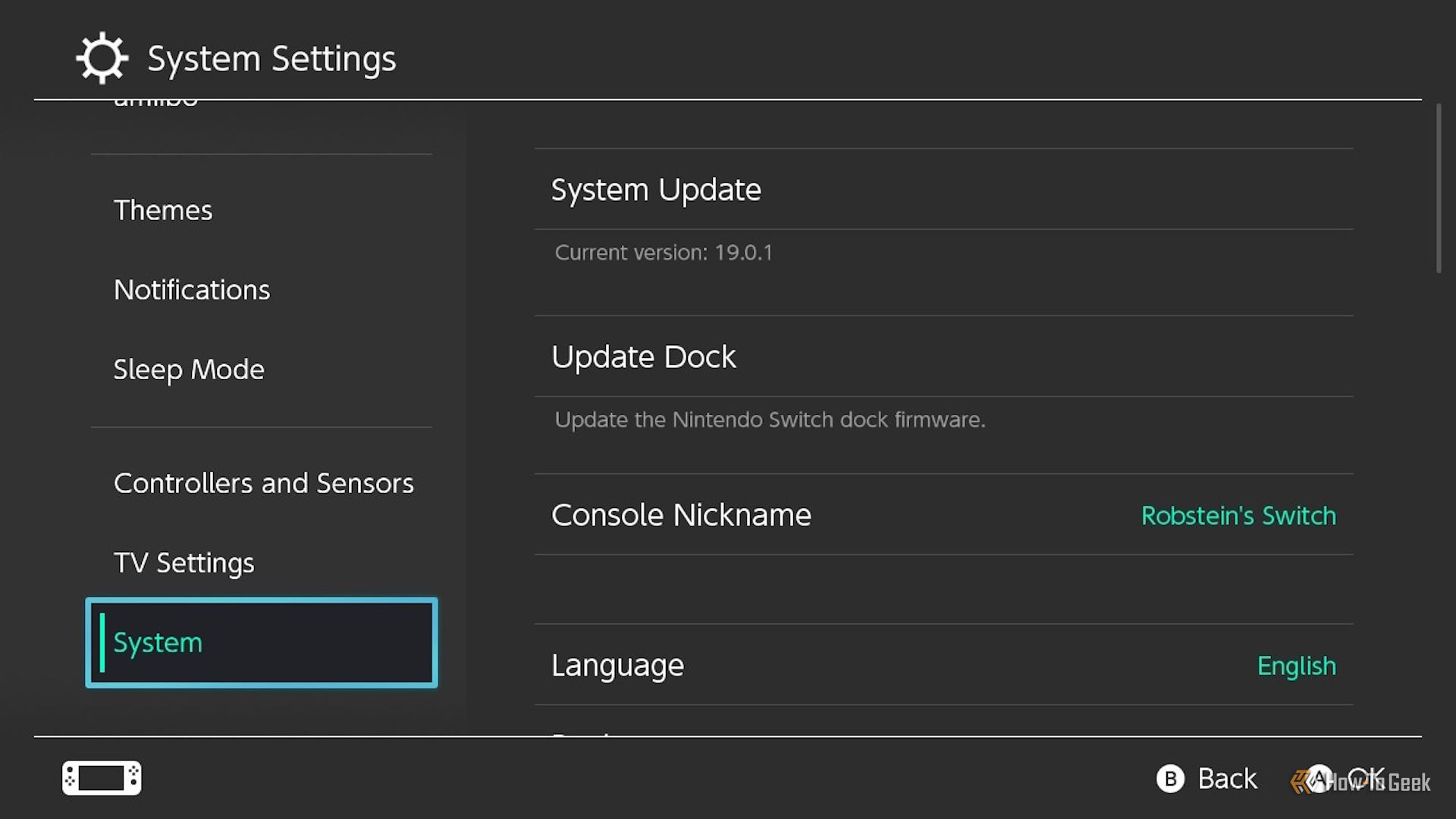Click the English language value

[x=1297, y=666]
